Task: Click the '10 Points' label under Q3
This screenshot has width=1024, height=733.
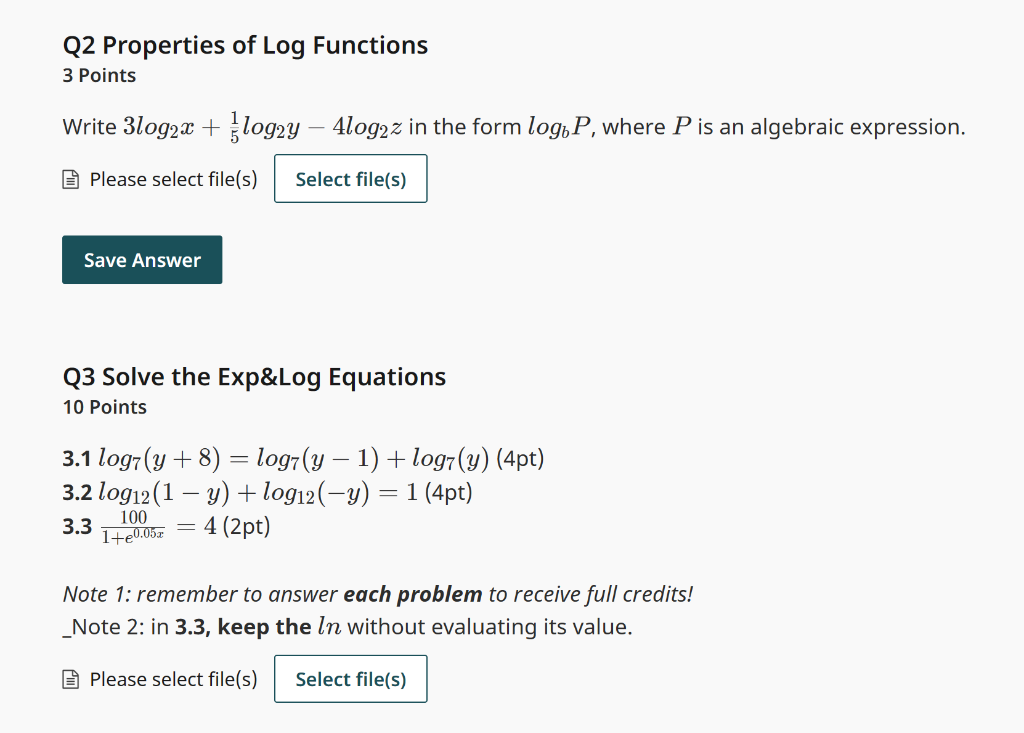Action: click(x=104, y=408)
